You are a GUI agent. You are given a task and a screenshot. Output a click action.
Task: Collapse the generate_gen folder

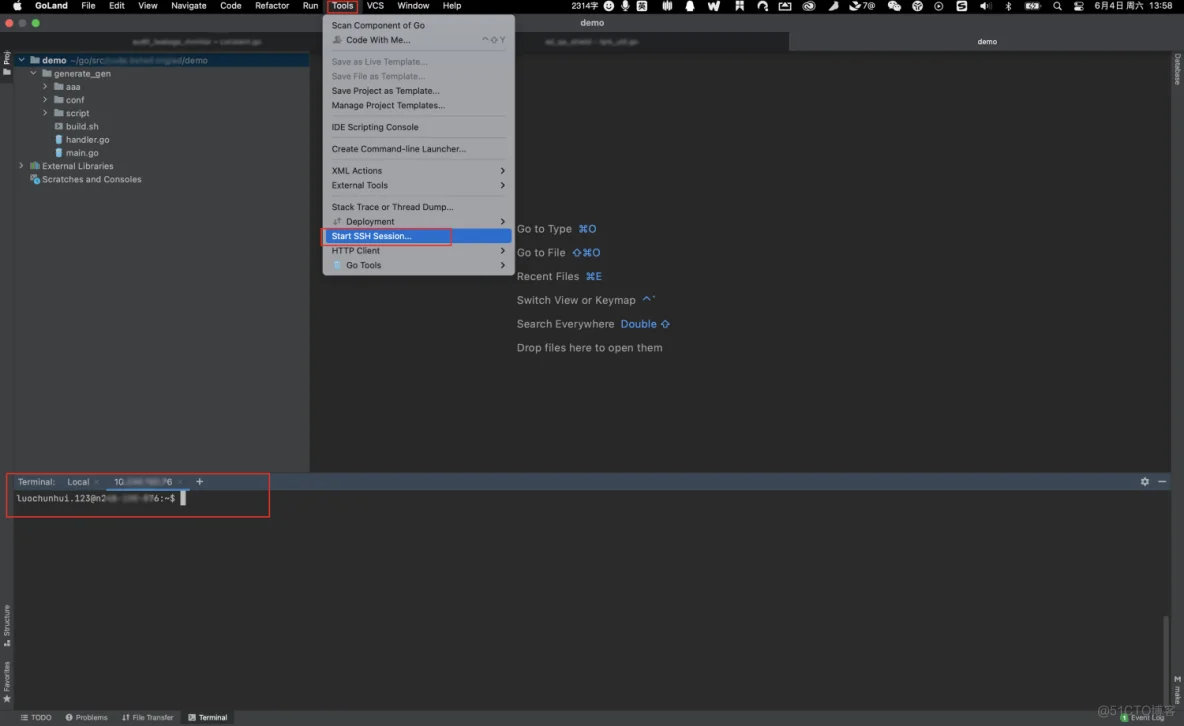pyautogui.click(x=33, y=74)
